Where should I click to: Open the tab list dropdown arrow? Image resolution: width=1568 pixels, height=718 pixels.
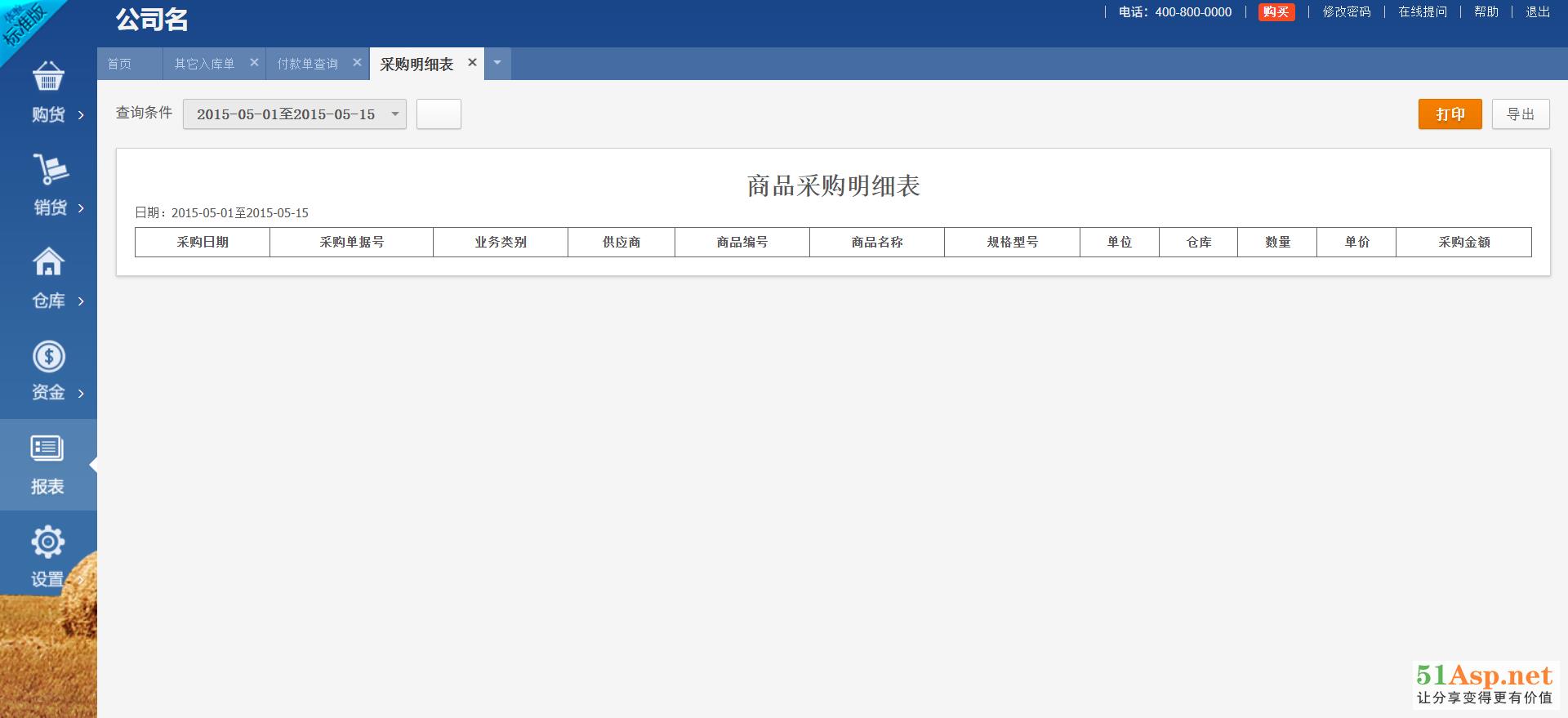497,63
